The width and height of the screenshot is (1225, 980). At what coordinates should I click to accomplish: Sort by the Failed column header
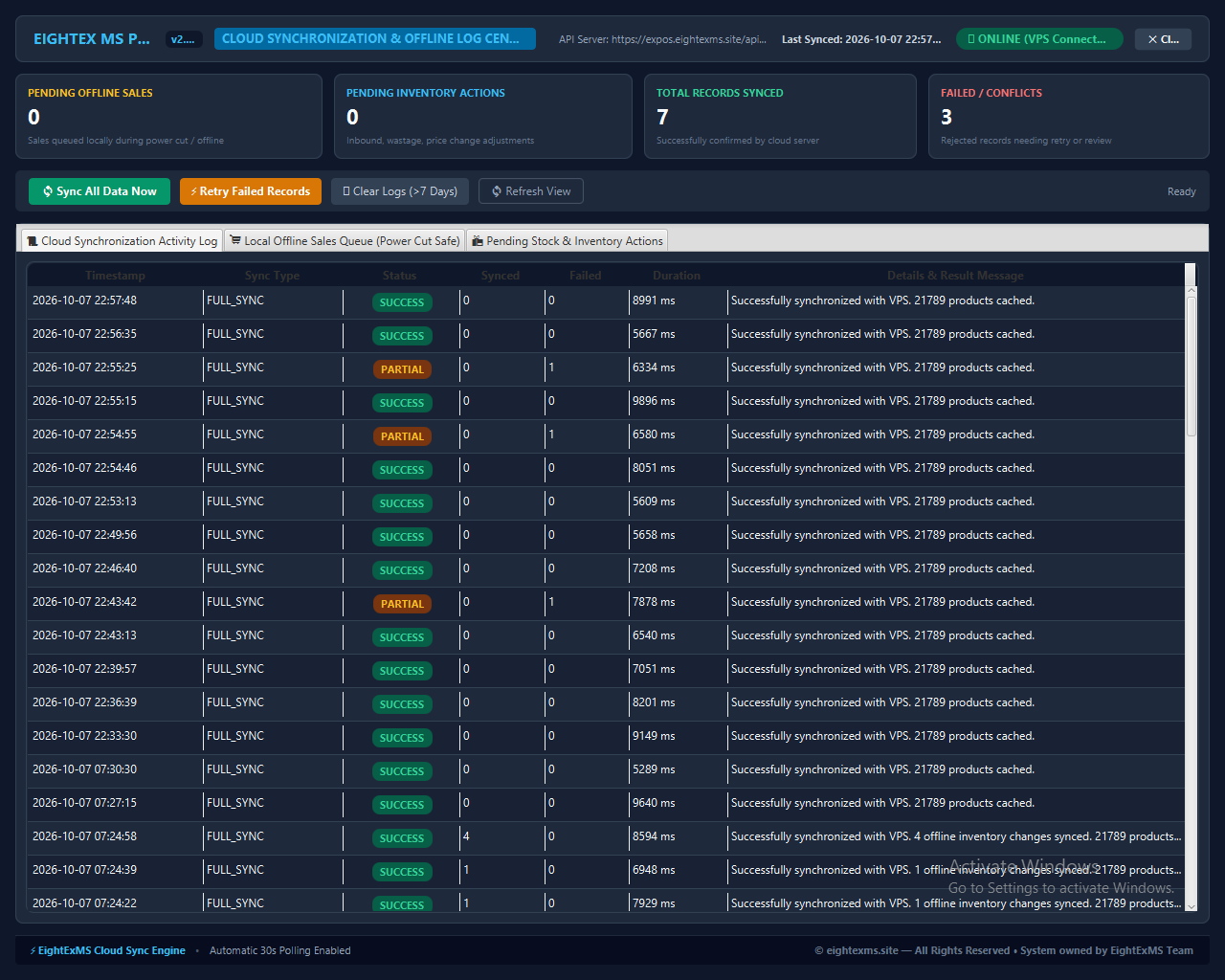(586, 276)
